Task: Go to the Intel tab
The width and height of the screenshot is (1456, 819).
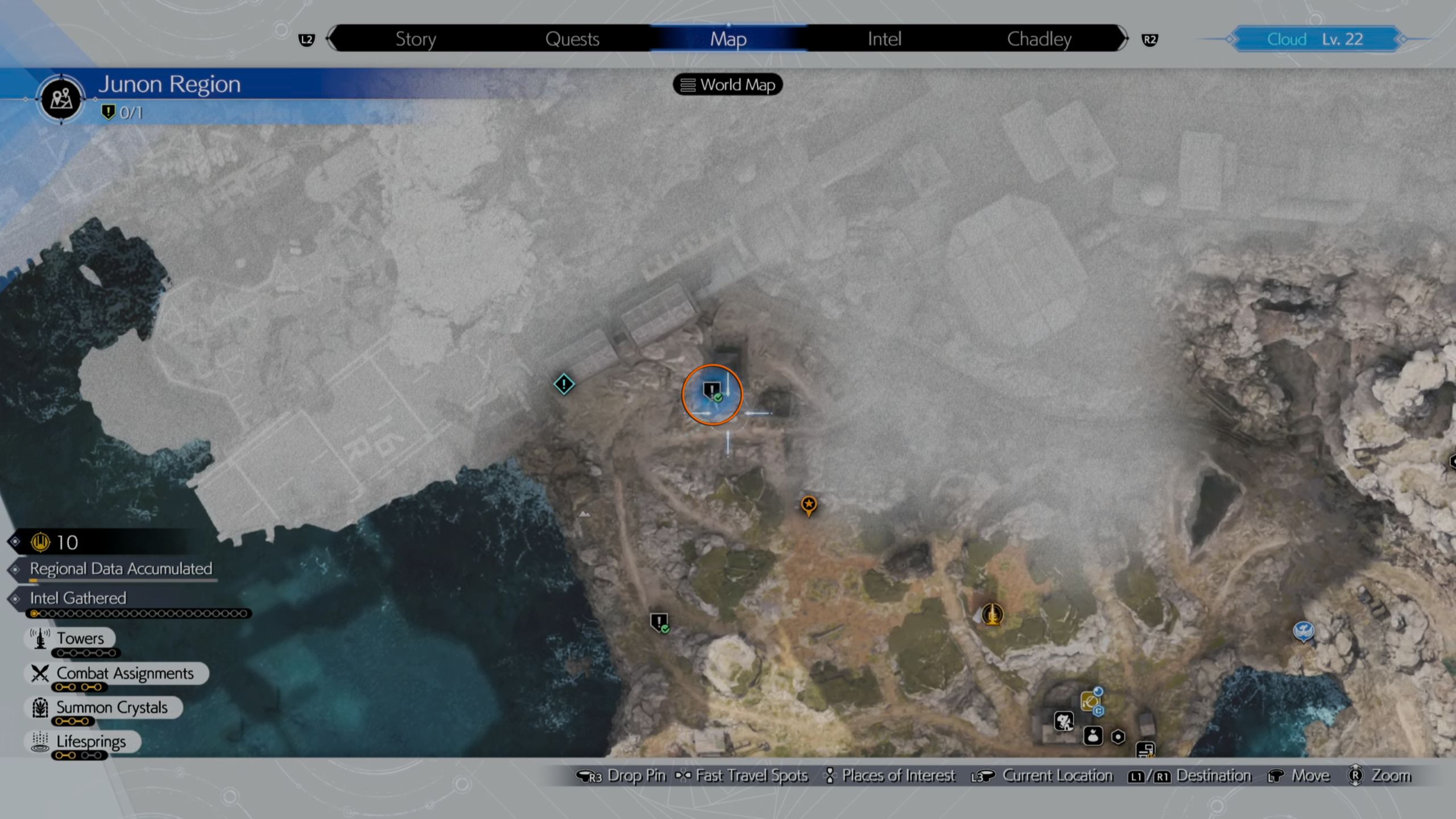Action: pyautogui.click(x=884, y=39)
